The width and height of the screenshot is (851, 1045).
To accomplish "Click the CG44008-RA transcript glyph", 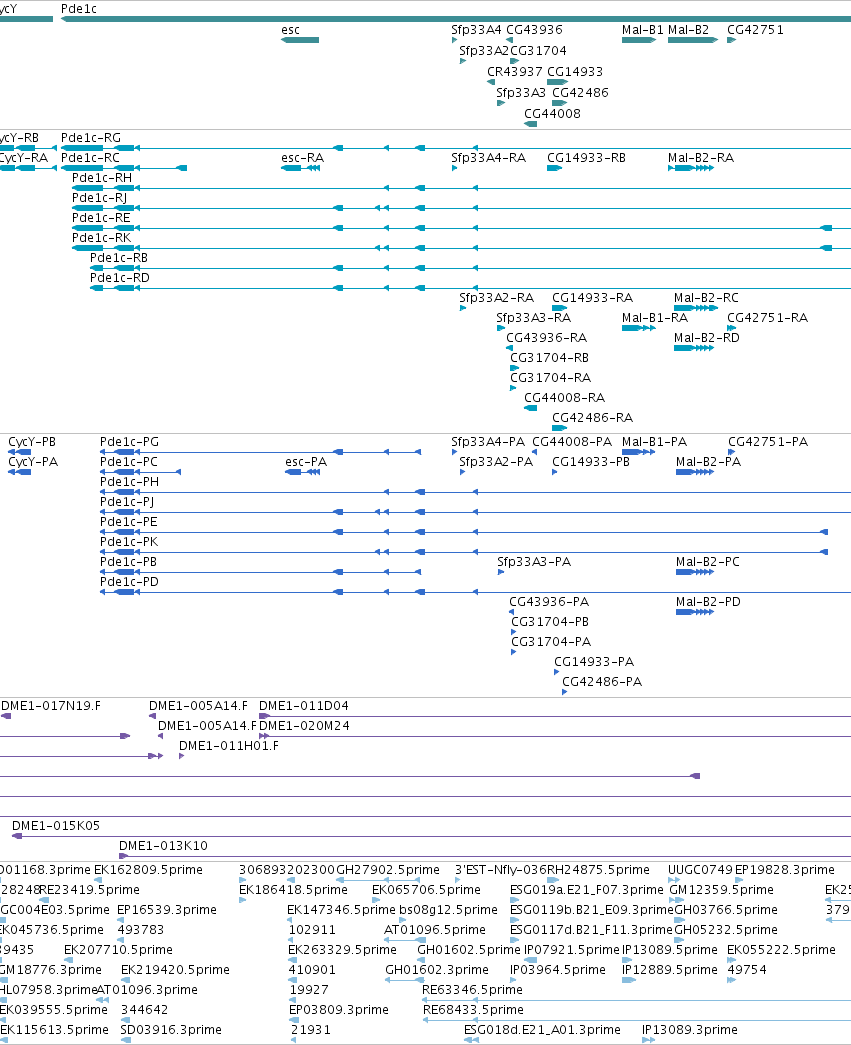I will (530, 408).
